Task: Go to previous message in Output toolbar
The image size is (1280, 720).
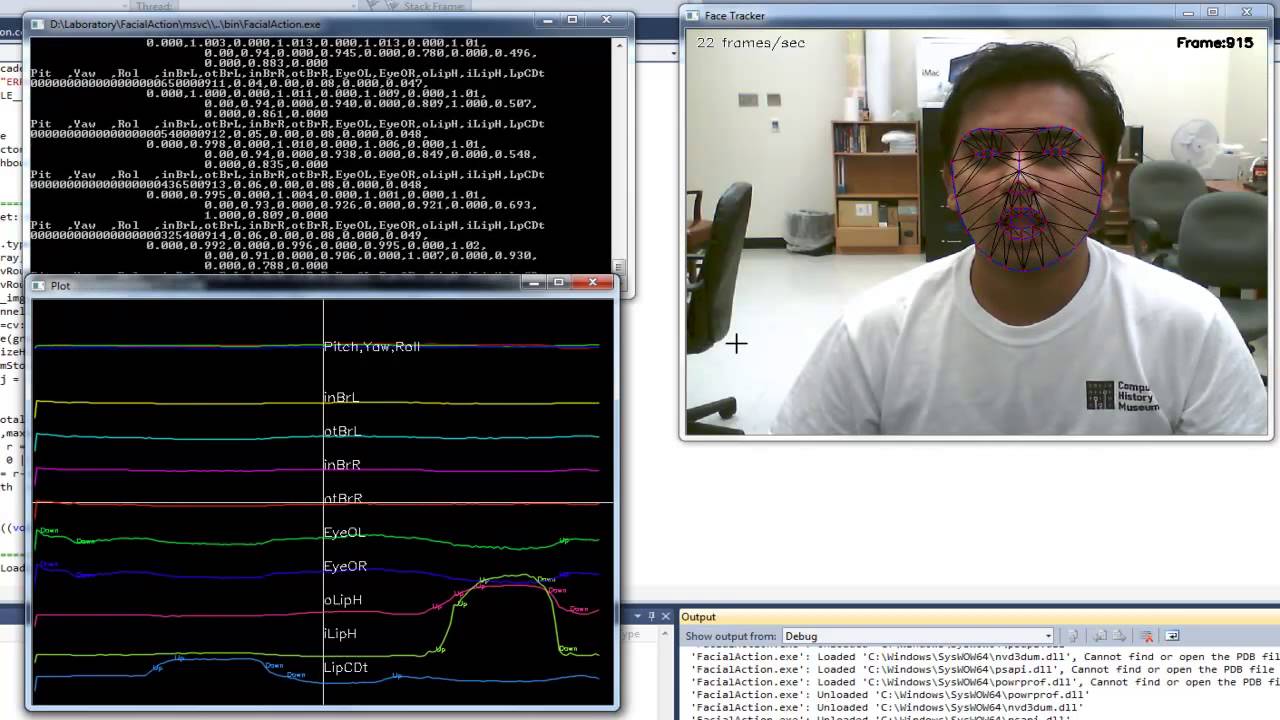Action: [1100, 636]
